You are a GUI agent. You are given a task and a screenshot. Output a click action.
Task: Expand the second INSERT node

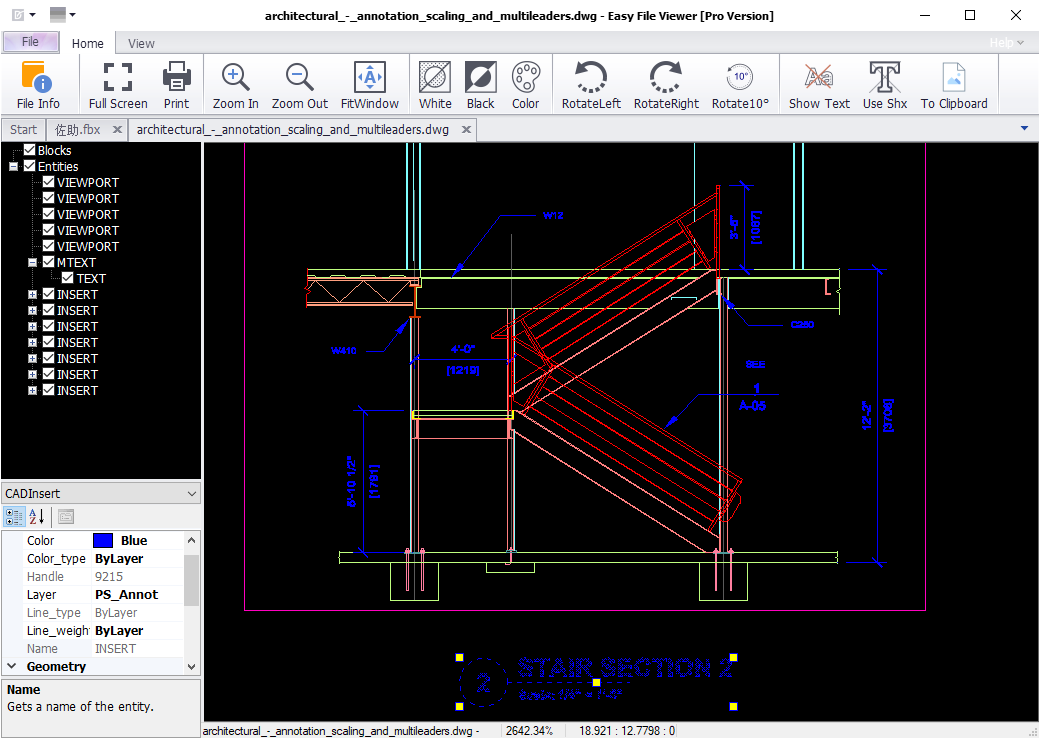[x=32, y=310]
